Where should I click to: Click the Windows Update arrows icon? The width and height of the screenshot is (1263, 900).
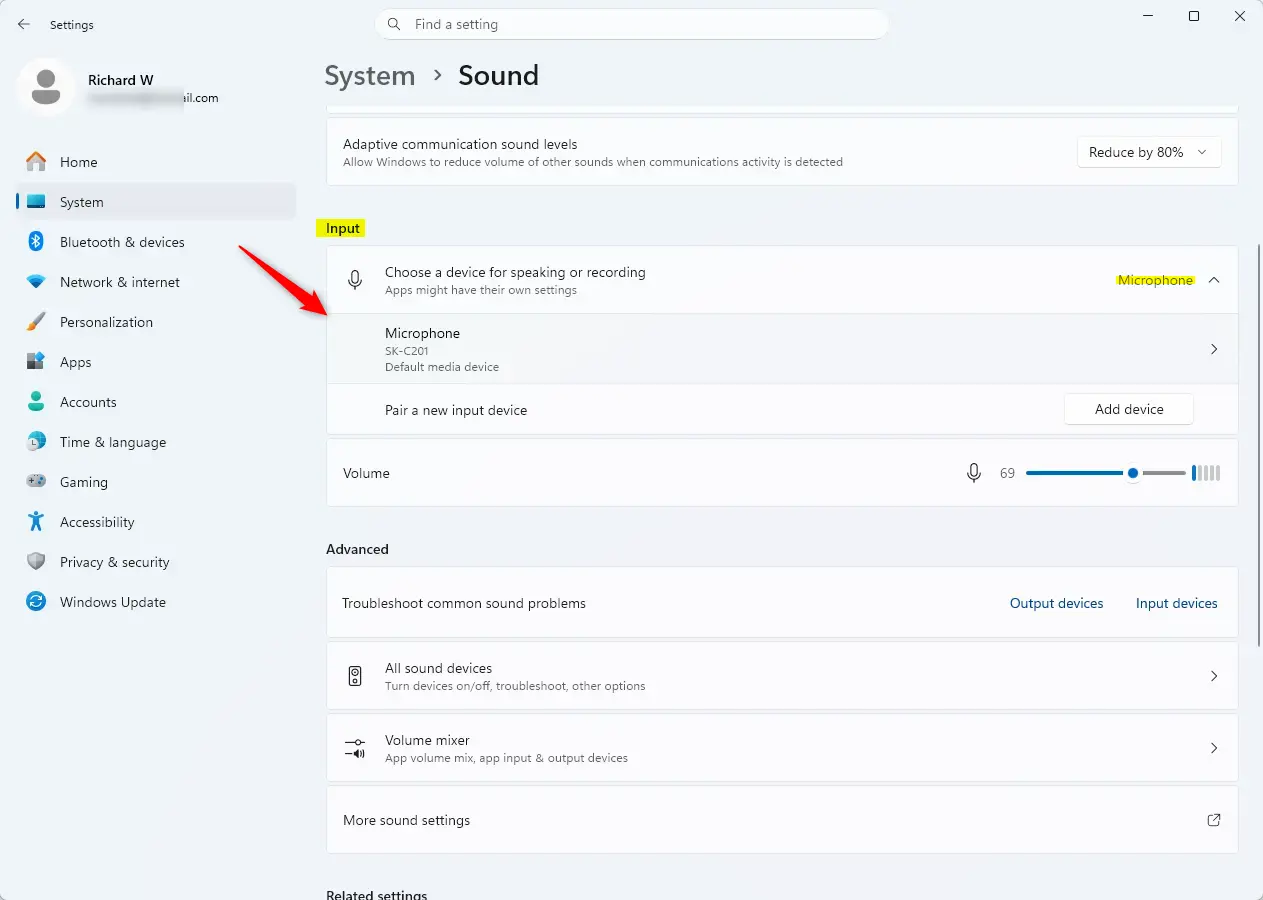36,602
